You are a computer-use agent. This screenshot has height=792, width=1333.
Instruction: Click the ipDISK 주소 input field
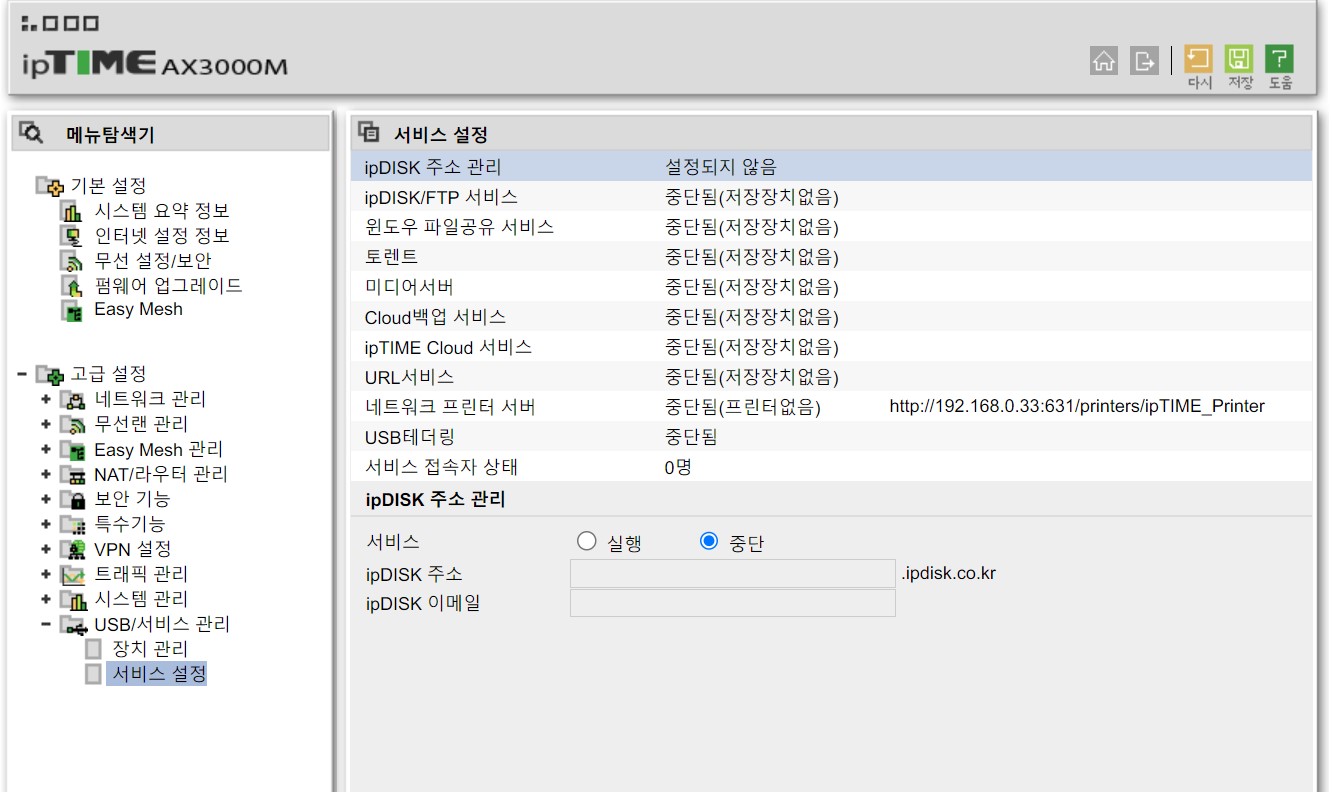tap(733, 573)
